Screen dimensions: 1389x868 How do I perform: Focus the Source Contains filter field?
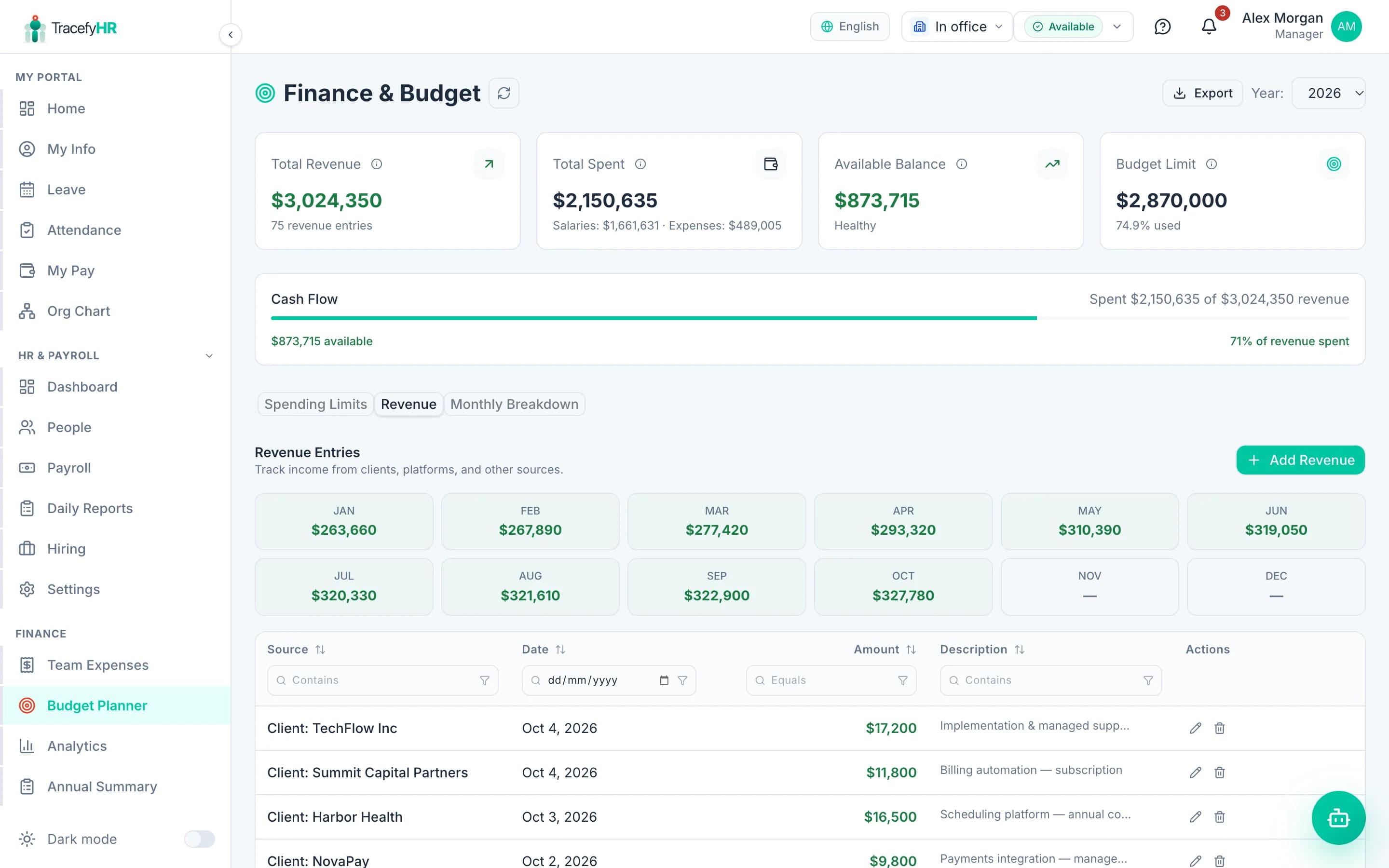pos(382,680)
